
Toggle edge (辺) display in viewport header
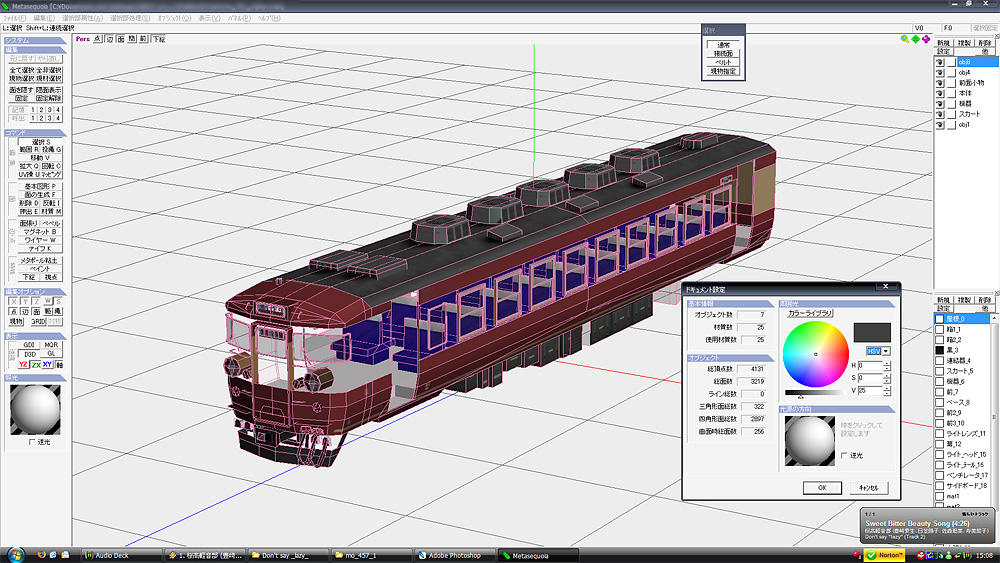(x=109, y=39)
